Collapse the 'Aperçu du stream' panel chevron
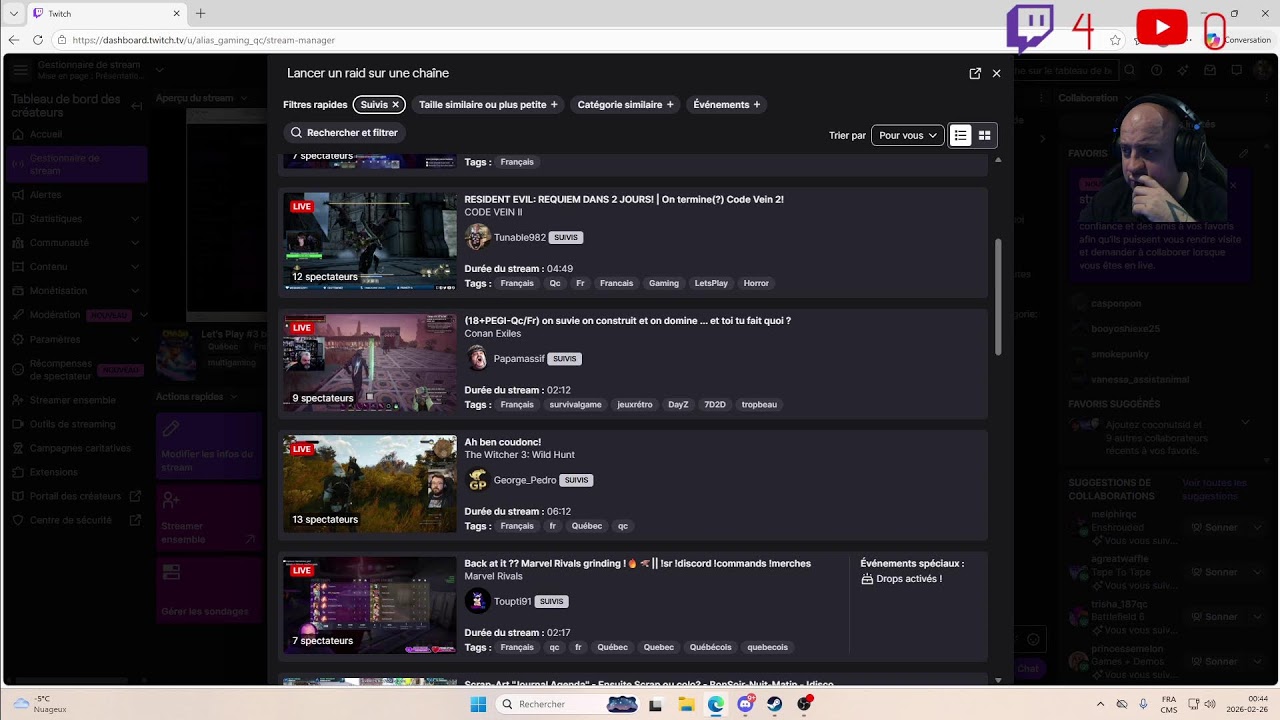 click(243, 98)
